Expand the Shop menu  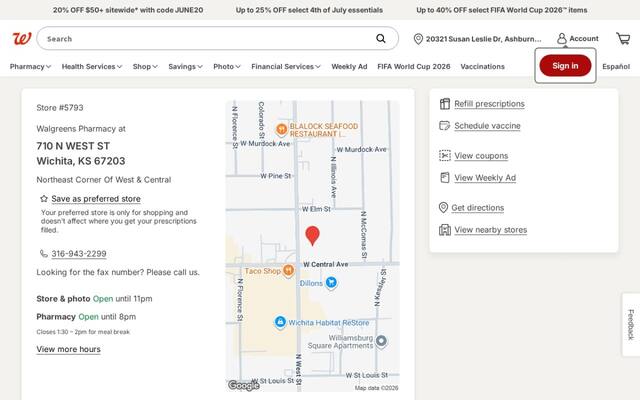pos(145,67)
